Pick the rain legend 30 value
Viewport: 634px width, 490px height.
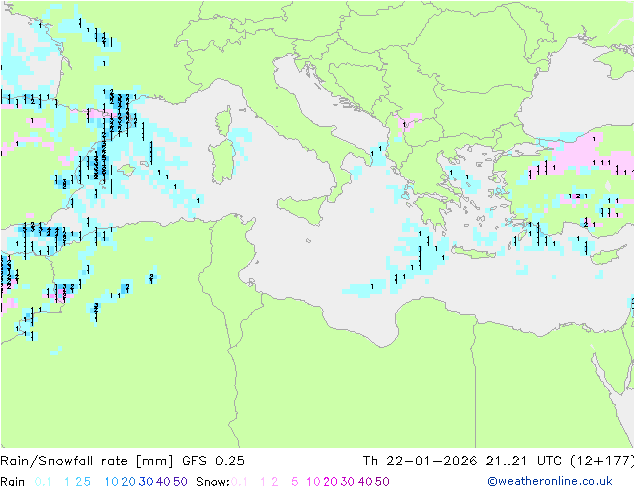(146, 482)
